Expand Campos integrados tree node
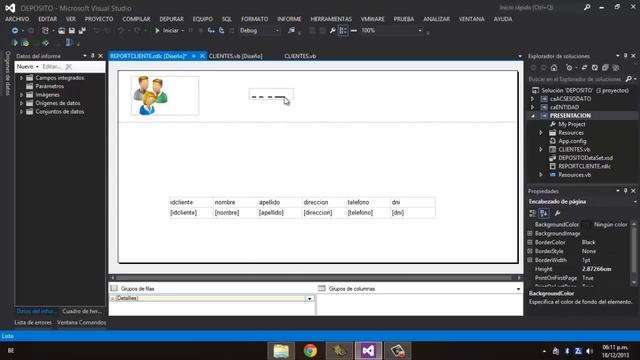 point(22,78)
